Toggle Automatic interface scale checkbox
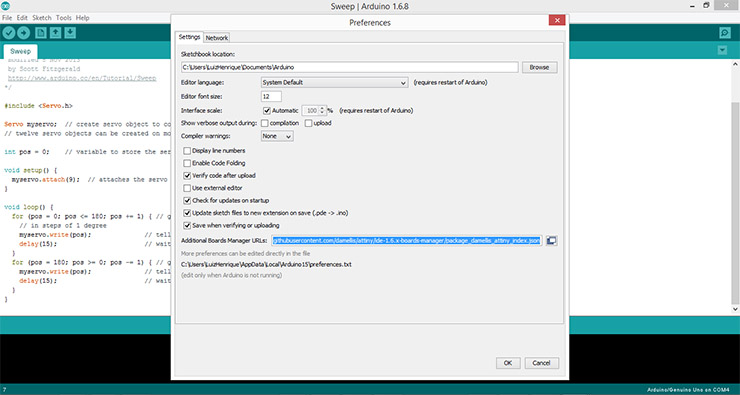This screenshot has height=395, width=740. pyautogui.click(x=267, y=111)
